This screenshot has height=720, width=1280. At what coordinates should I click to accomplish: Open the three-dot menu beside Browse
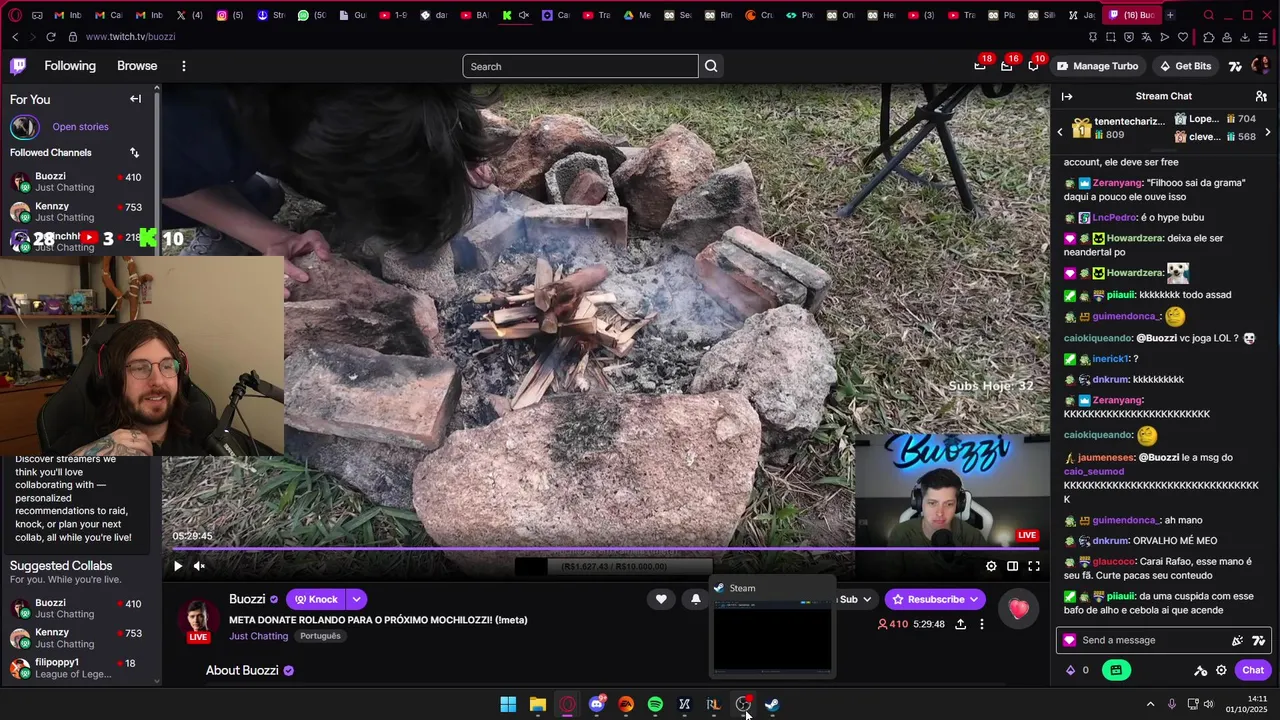tap(183, 66)
